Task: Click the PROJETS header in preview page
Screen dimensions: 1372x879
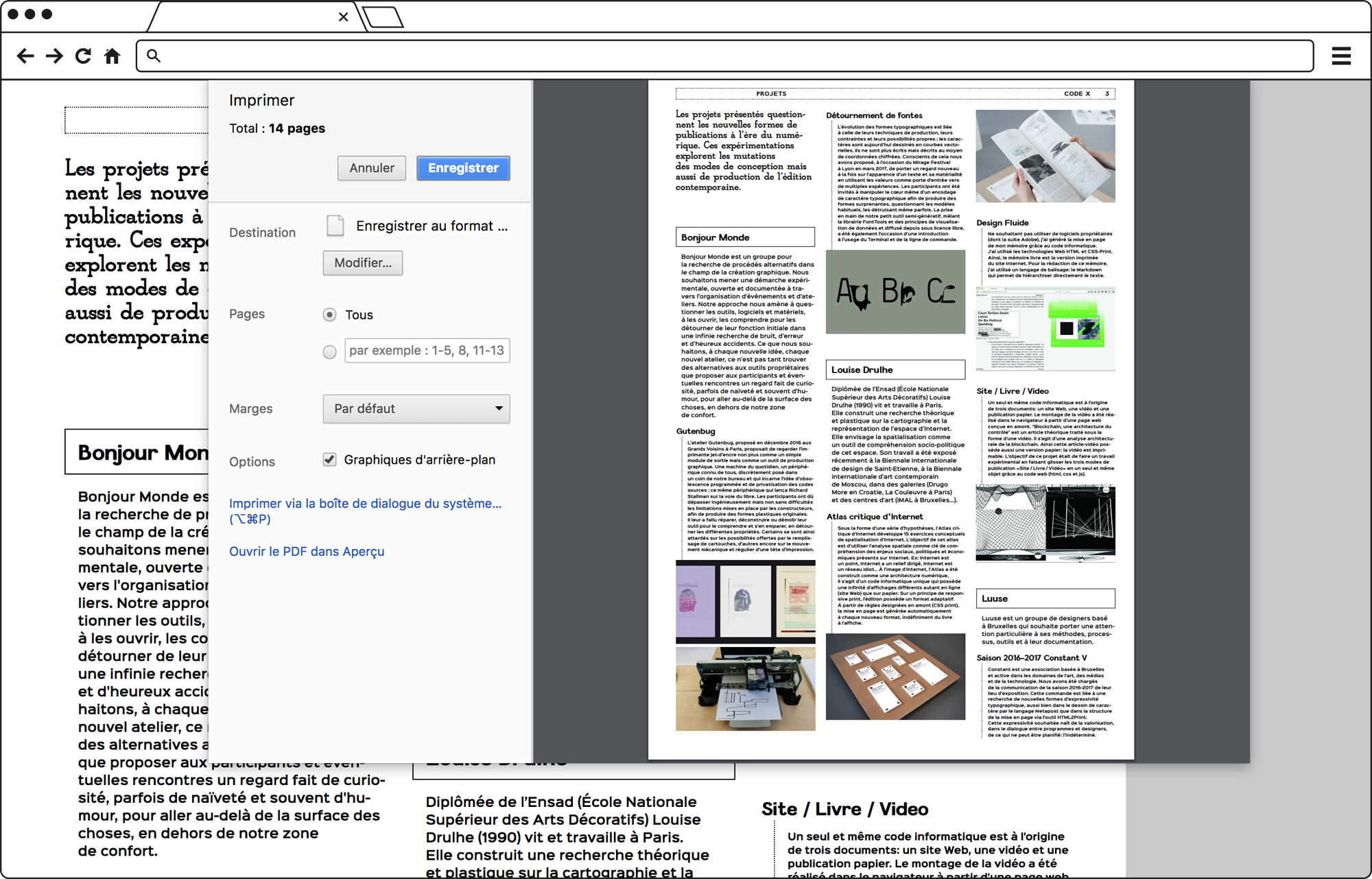Action: click(x=771, y=94)
